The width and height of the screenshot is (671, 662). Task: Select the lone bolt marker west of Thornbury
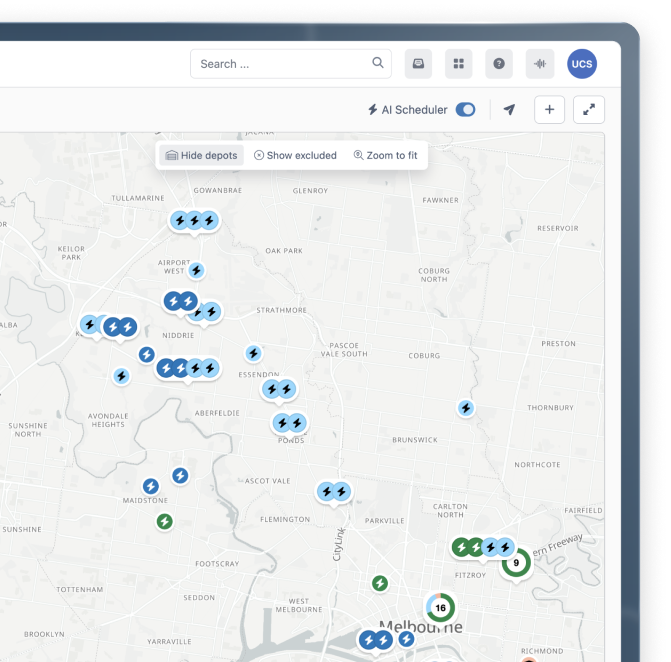click(466, 408)
